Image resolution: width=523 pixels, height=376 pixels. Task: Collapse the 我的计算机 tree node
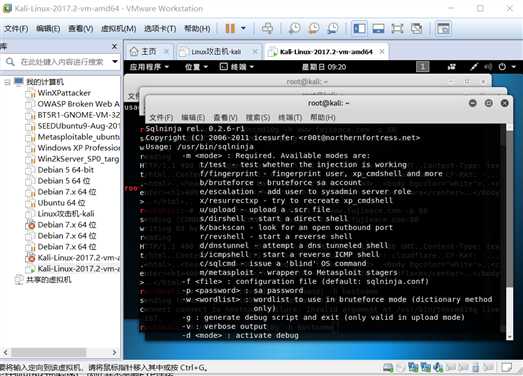[7, 82]
